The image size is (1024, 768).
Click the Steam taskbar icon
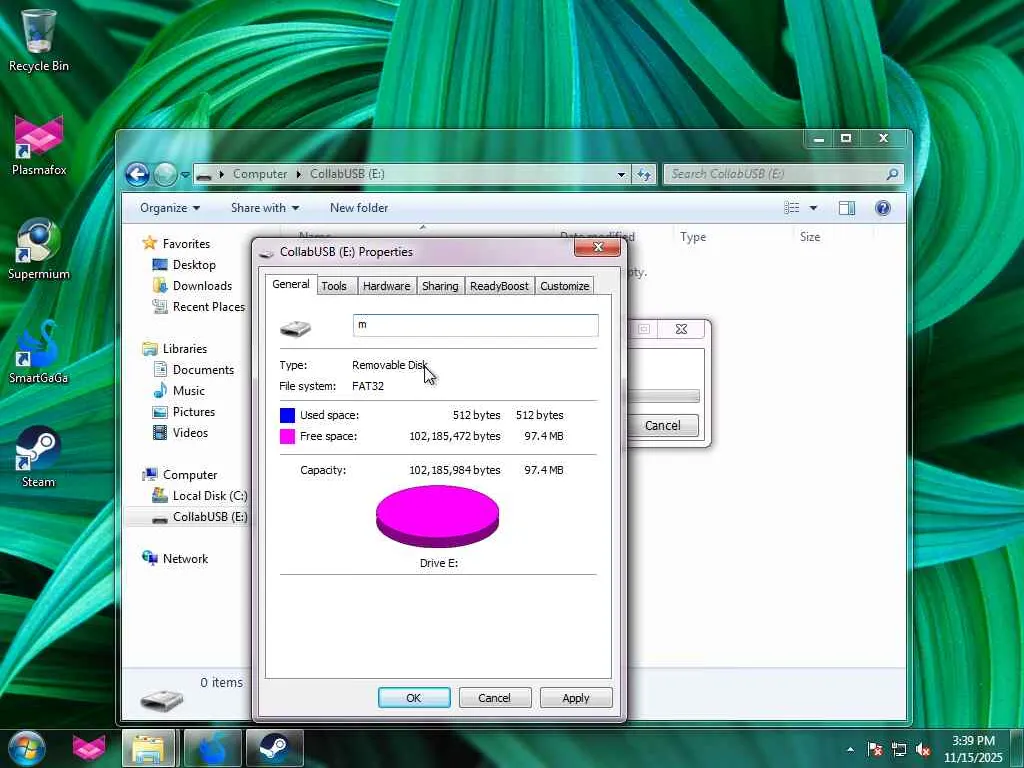point(274,748)
